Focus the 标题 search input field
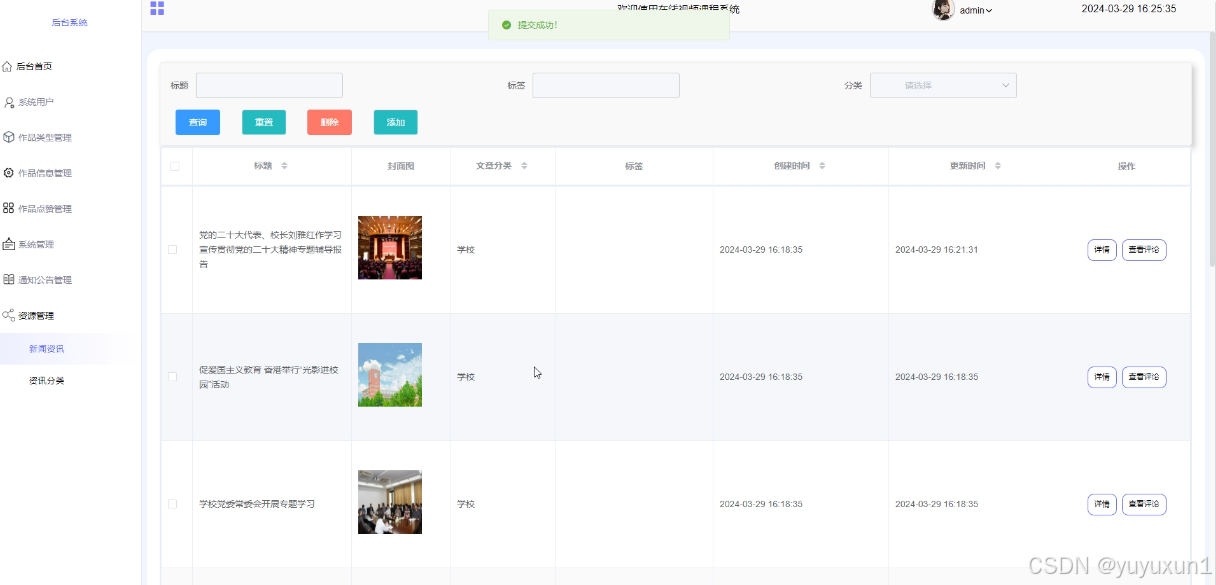 (269, 85)
